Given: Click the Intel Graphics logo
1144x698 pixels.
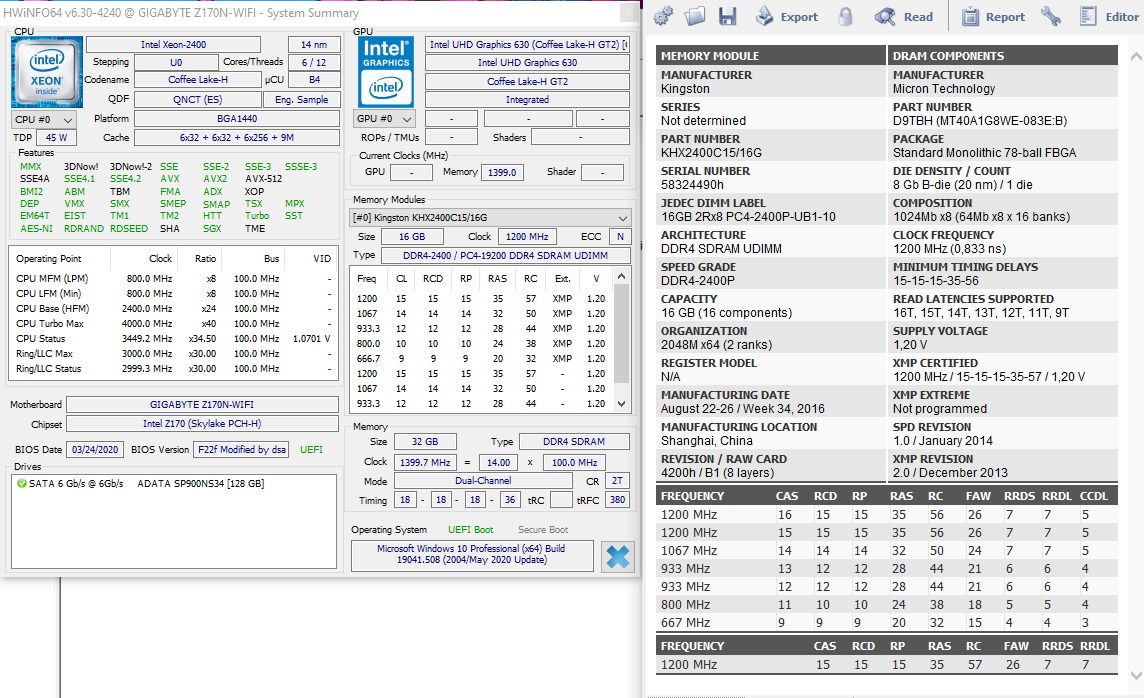Looking at the screenshot, I should point(386,72).
